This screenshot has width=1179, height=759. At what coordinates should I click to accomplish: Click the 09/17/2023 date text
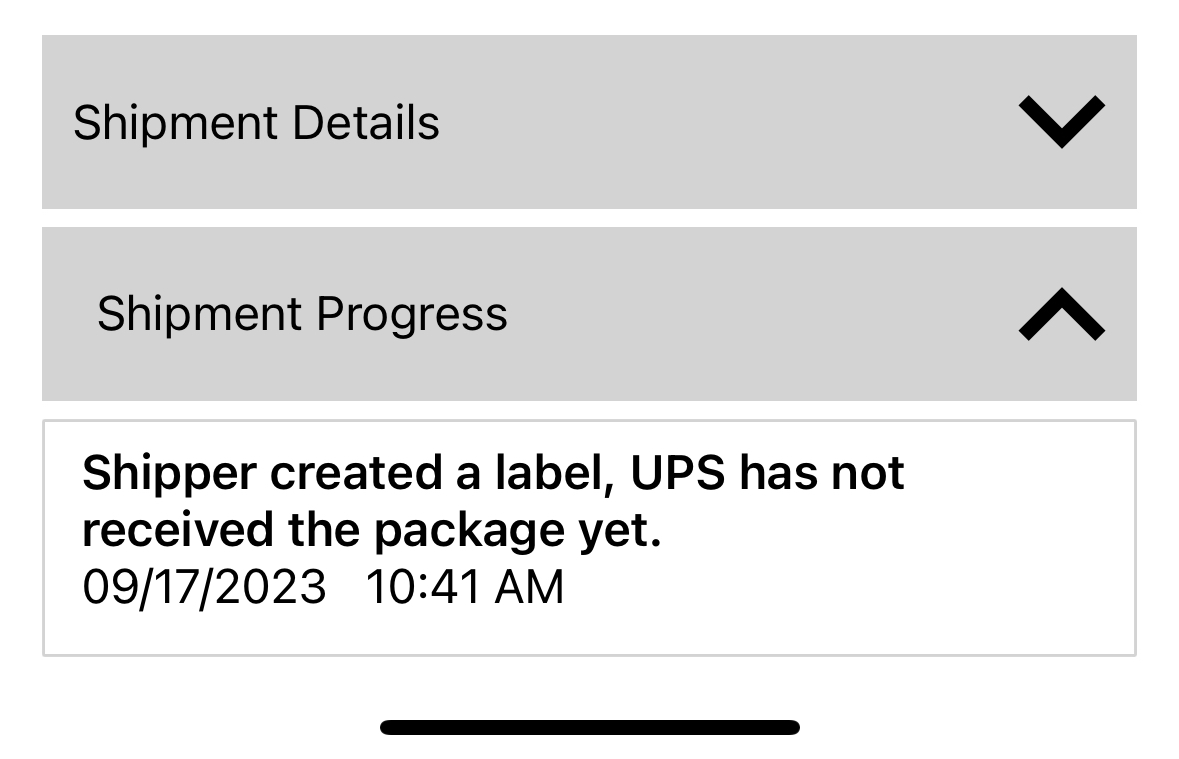pos(204,586)
